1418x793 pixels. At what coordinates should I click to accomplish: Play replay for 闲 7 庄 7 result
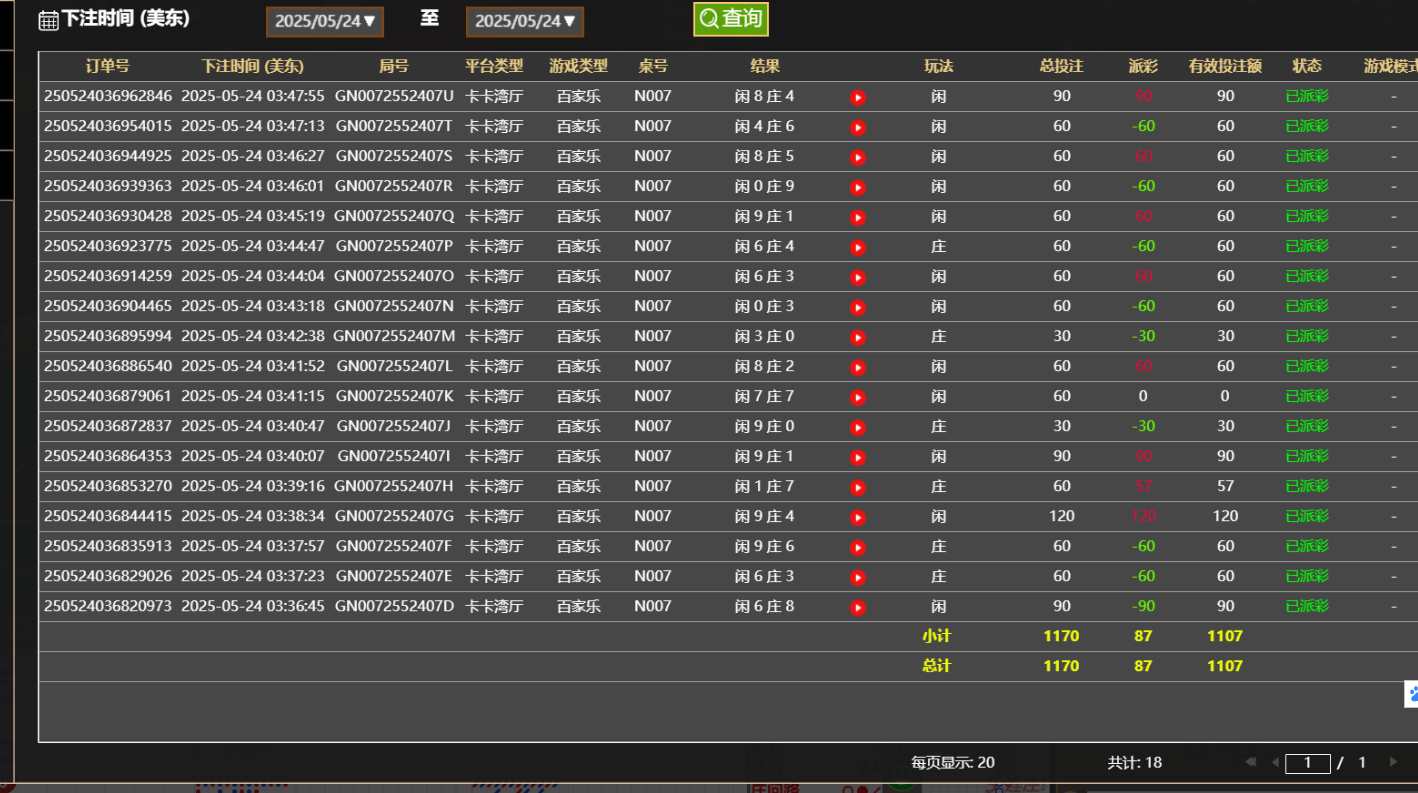(x=857, y=396)
